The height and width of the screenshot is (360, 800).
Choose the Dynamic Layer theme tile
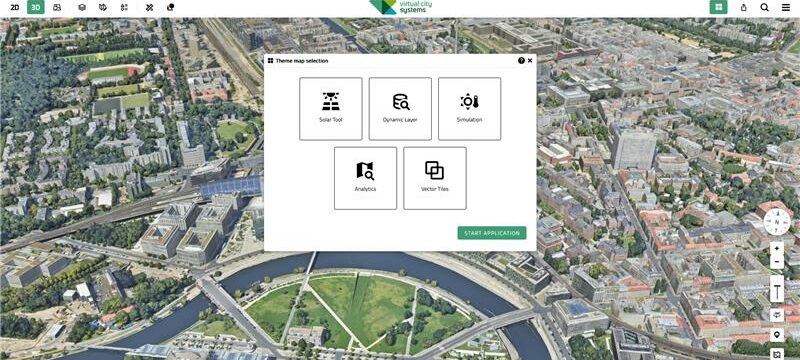(400, 109)
